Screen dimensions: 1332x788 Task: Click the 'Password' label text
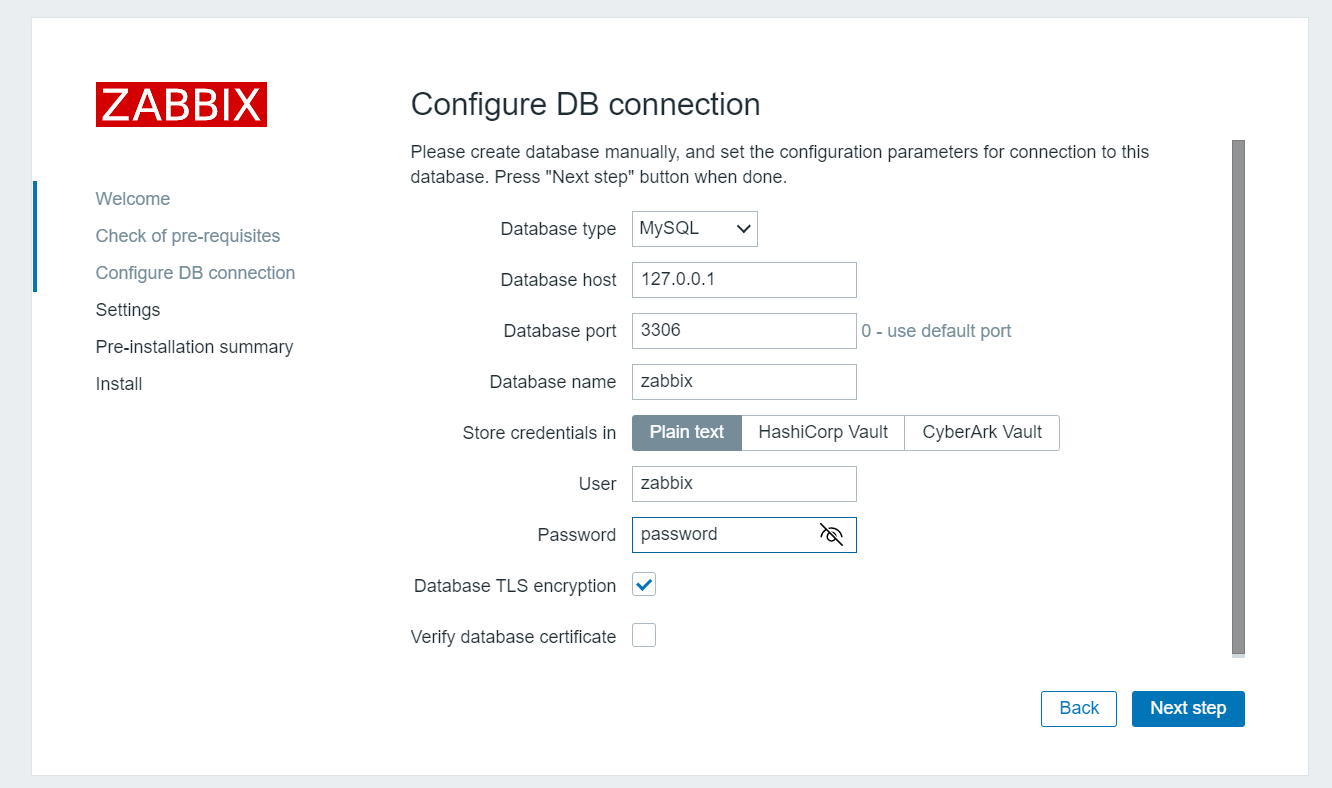click(x=577, y=535)
